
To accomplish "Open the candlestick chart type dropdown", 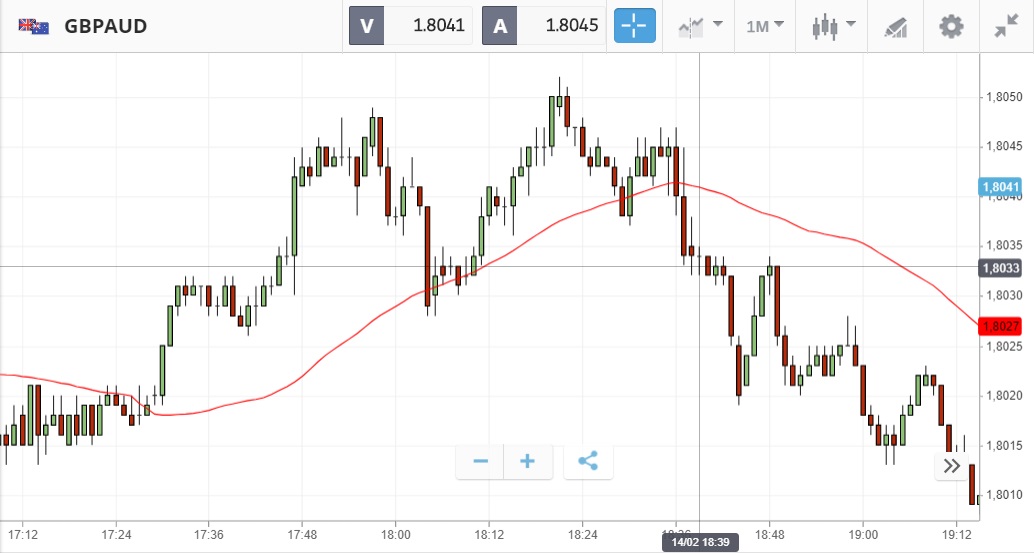I will pos(834,26).
